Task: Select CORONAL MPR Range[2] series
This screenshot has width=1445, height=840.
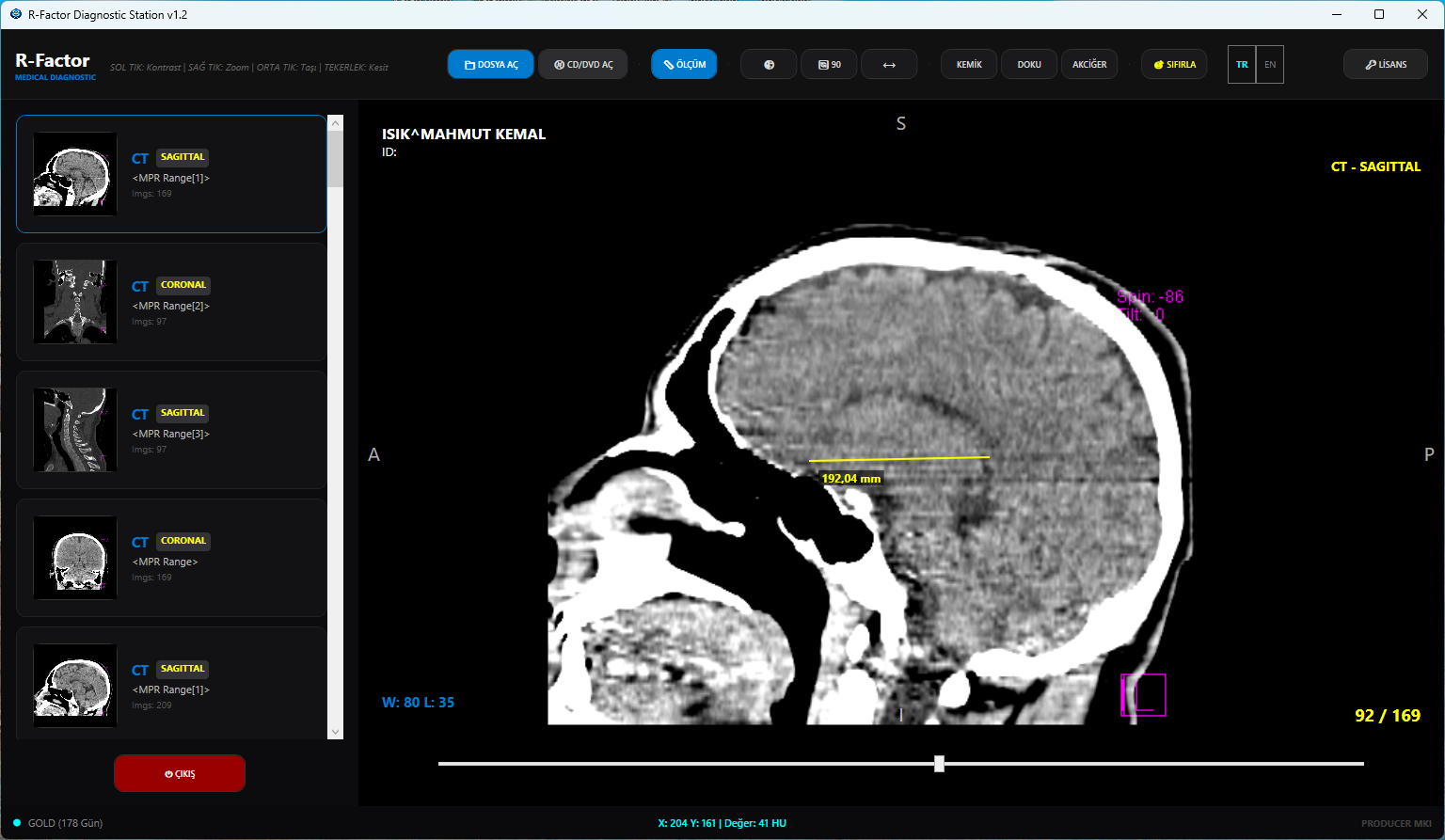Action: tap(171, 302)
